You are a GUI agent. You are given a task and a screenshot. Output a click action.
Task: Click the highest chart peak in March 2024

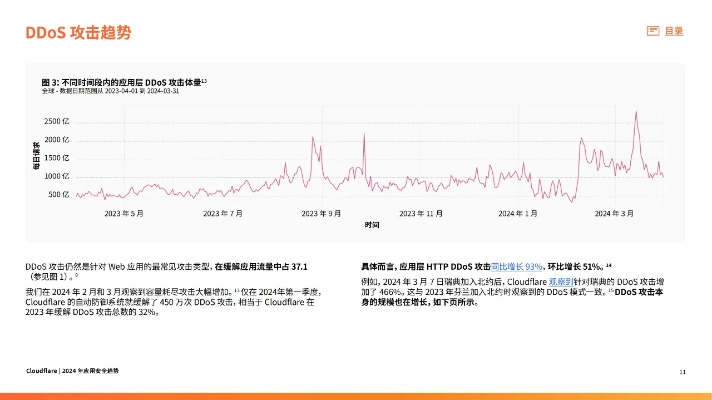tap(636, 112)
